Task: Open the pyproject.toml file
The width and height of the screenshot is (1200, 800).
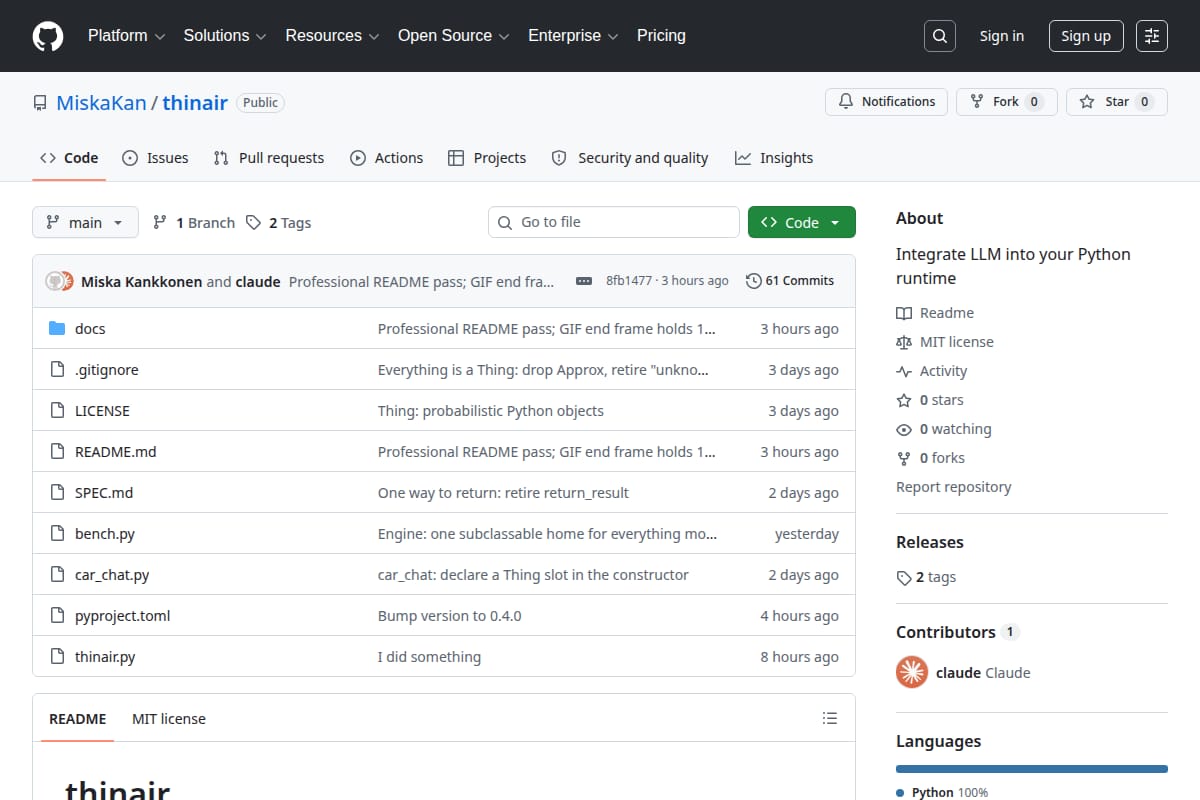Action: (123, 616)
